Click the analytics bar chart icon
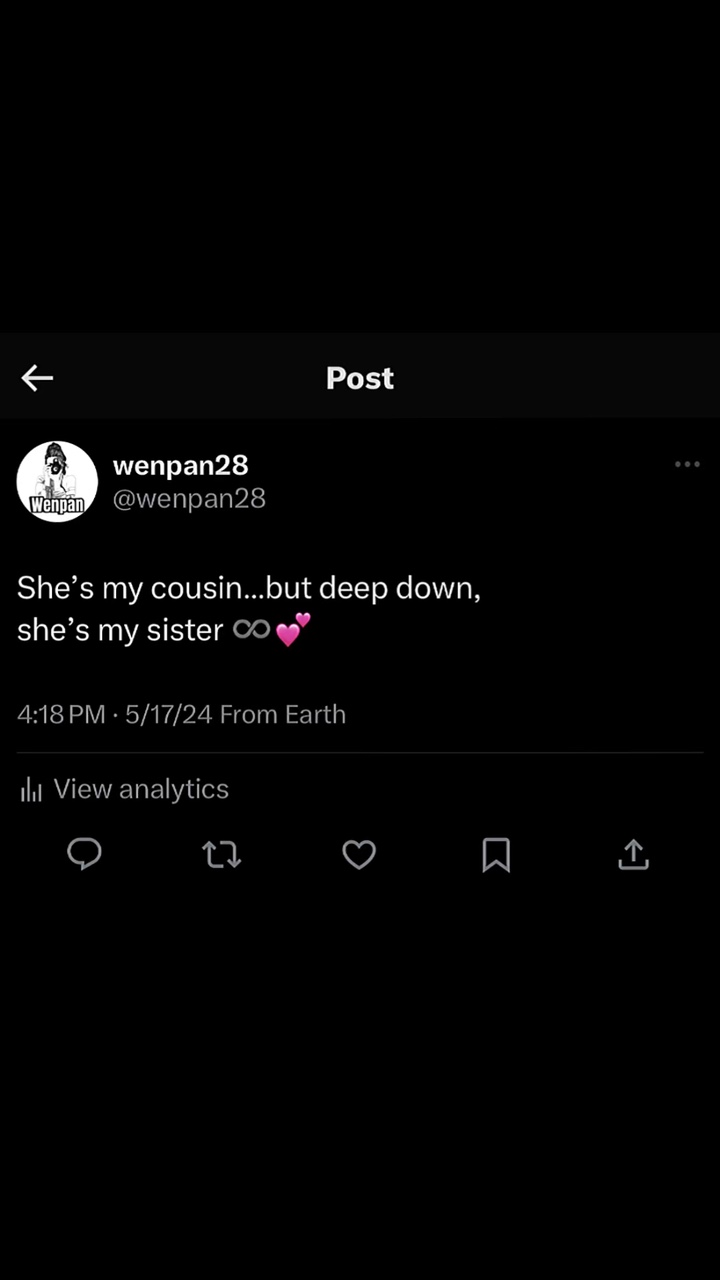The height and width of the screenshot is (1280, 720). click(x=31, y=790)
